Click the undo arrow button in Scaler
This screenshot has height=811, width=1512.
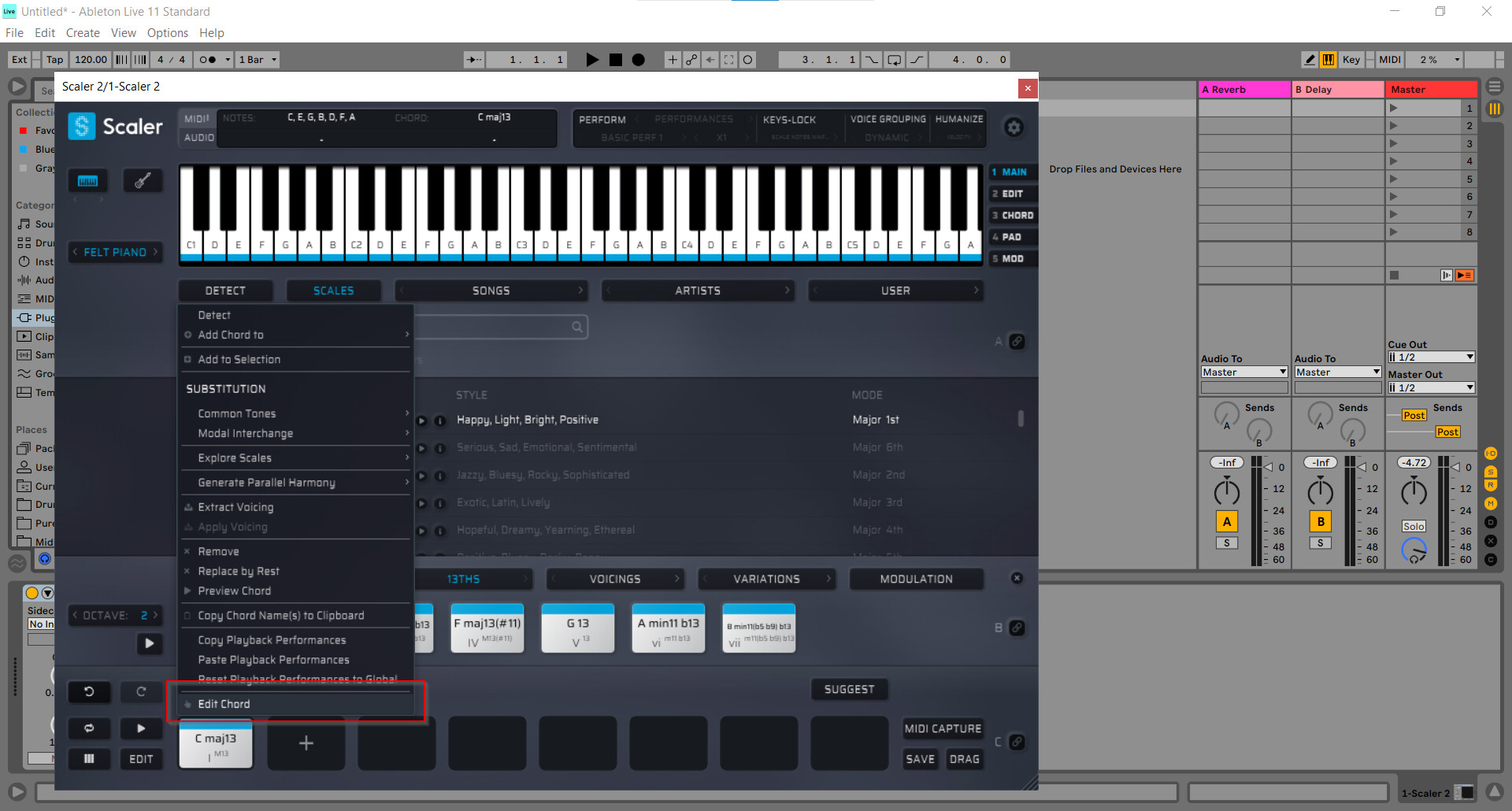pyautogui.click(x=89, y=691)
